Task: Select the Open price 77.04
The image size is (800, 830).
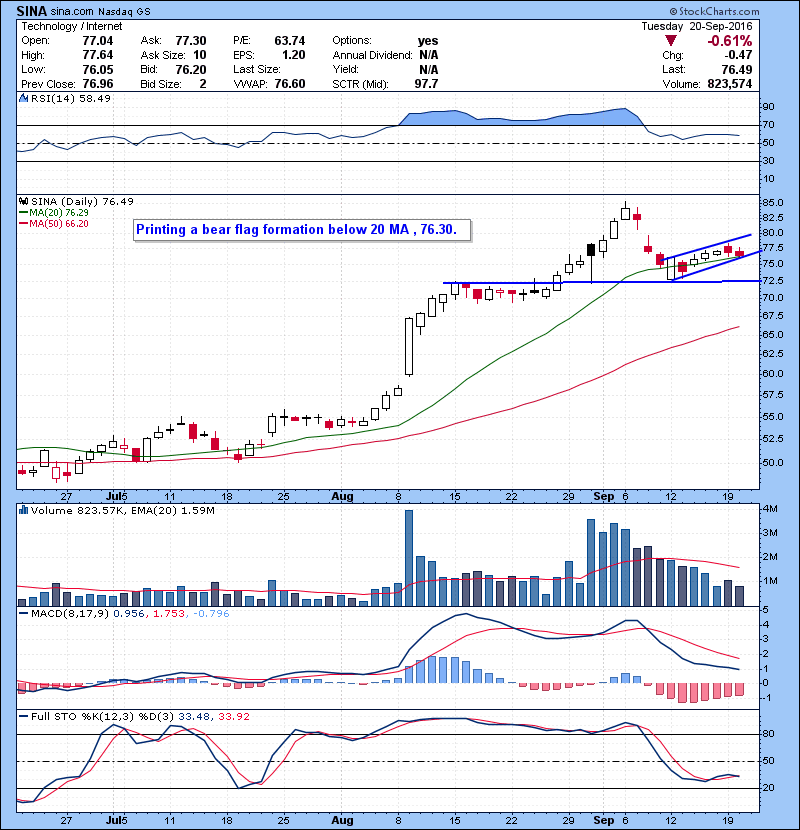Action: pos(98,41)
